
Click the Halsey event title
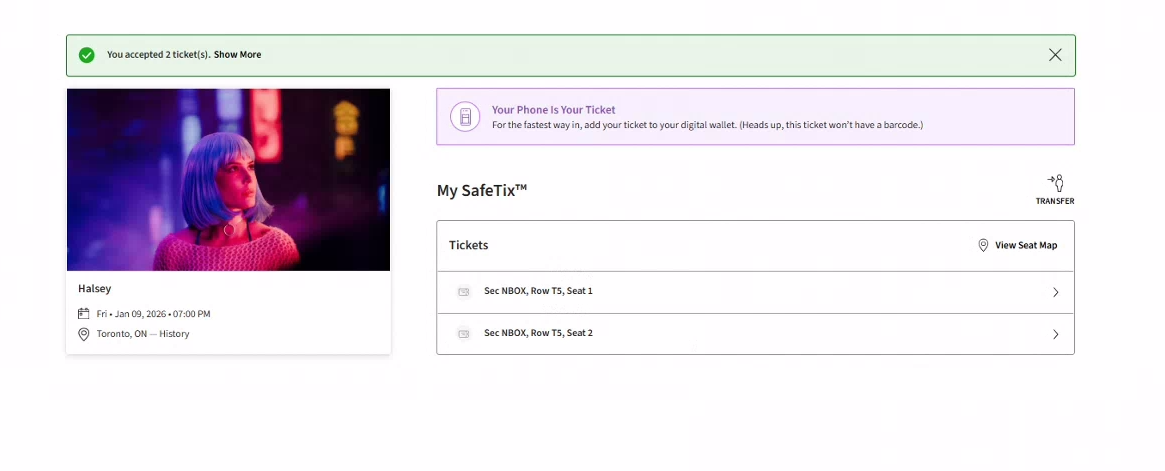[x=95, y=289]
